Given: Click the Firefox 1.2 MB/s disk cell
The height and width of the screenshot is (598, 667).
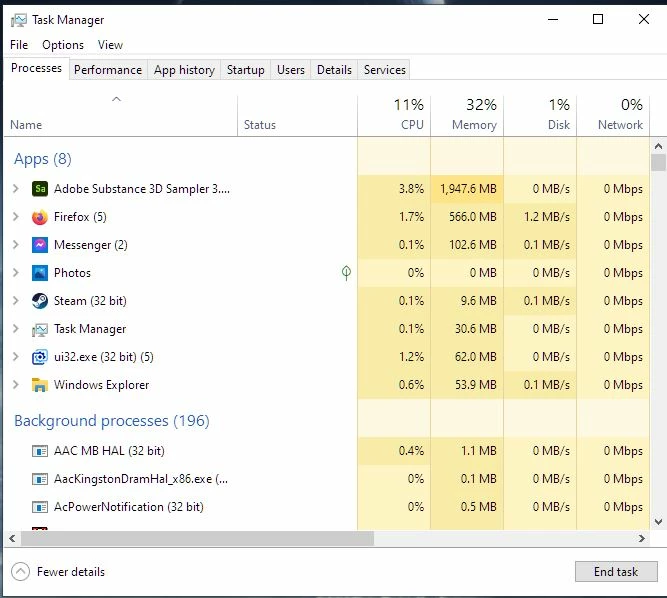Looking at the screenshot, I should click(x=540, y=217).
